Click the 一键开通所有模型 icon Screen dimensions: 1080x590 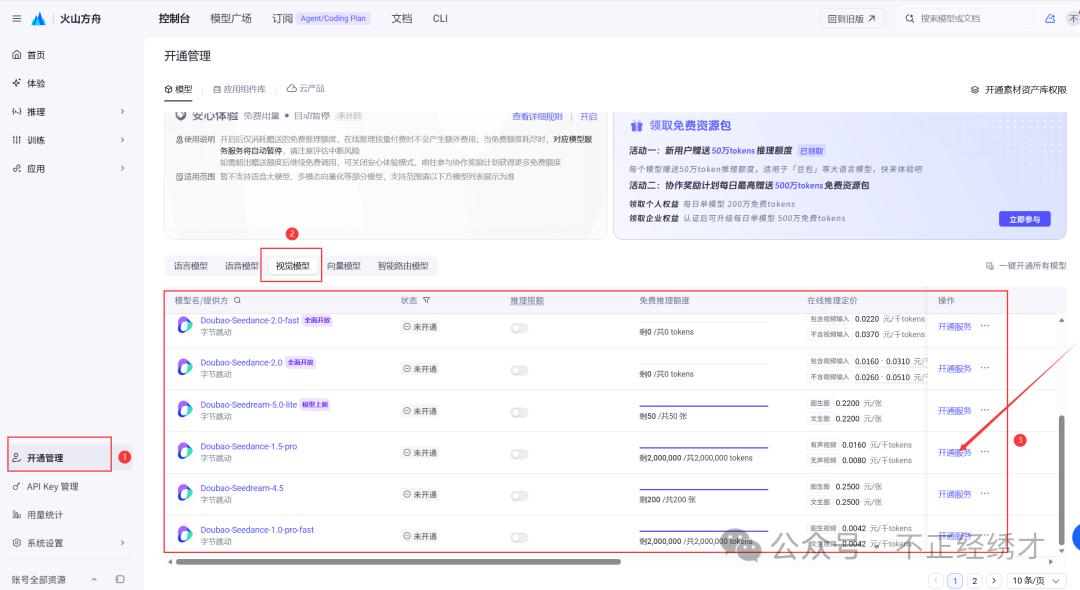point(990,266)
